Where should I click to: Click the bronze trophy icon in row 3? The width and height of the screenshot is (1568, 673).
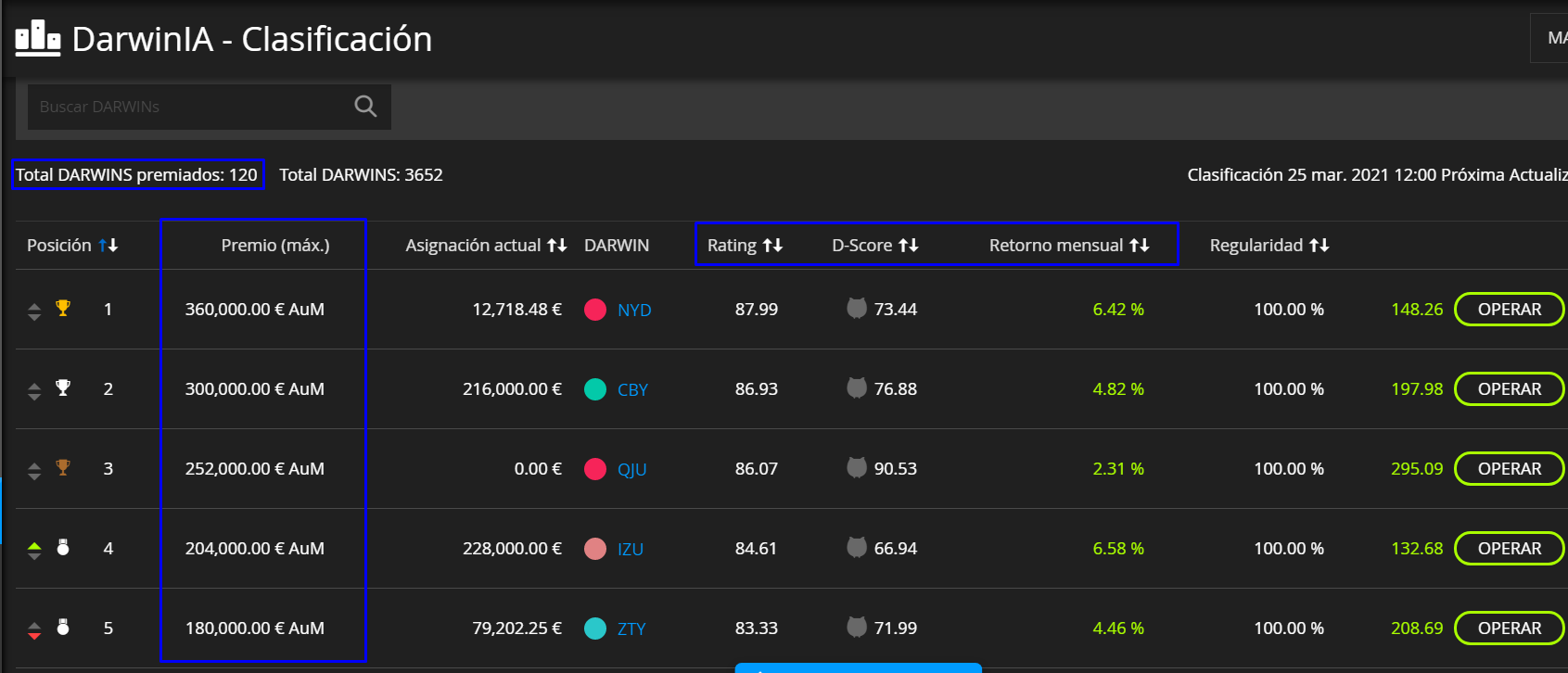pos(63,468)
